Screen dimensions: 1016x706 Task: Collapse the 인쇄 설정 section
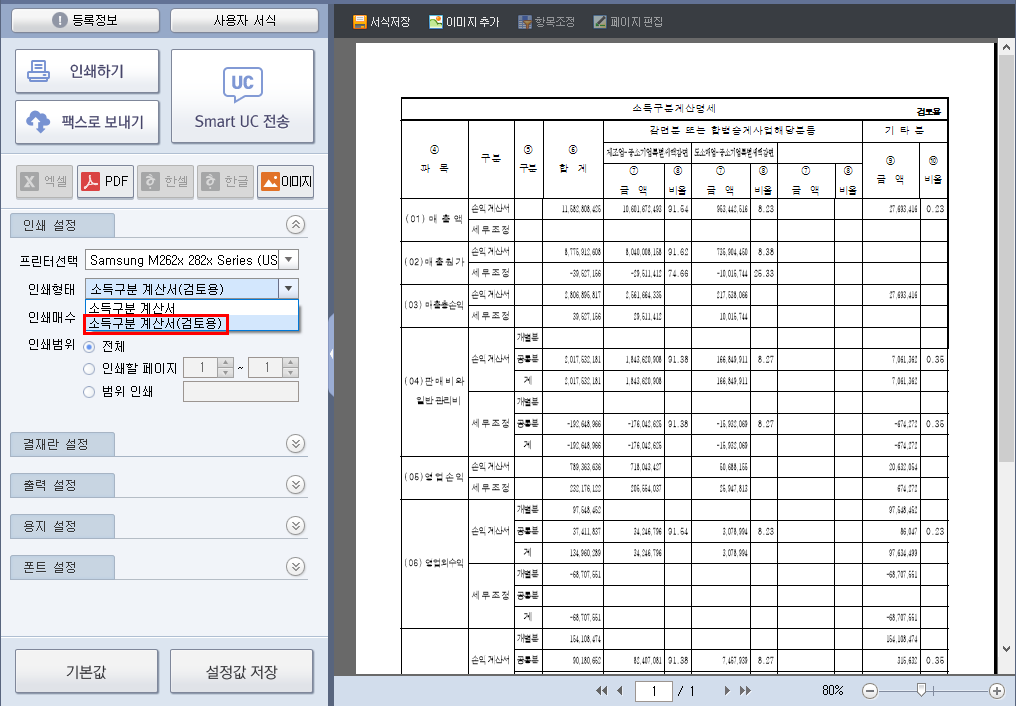coord(295,225)
